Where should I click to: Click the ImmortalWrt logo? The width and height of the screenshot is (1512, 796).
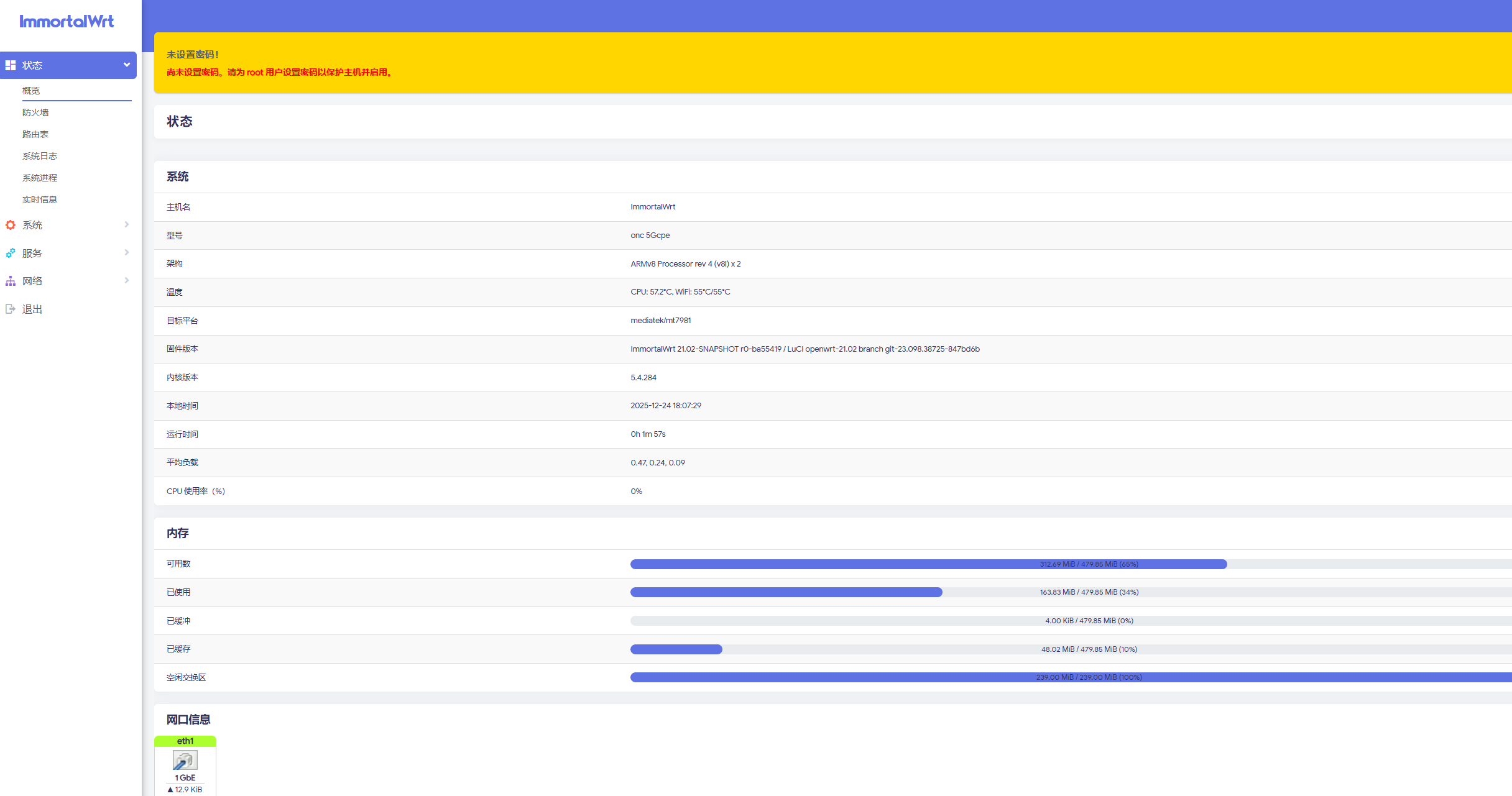point(67,22)
